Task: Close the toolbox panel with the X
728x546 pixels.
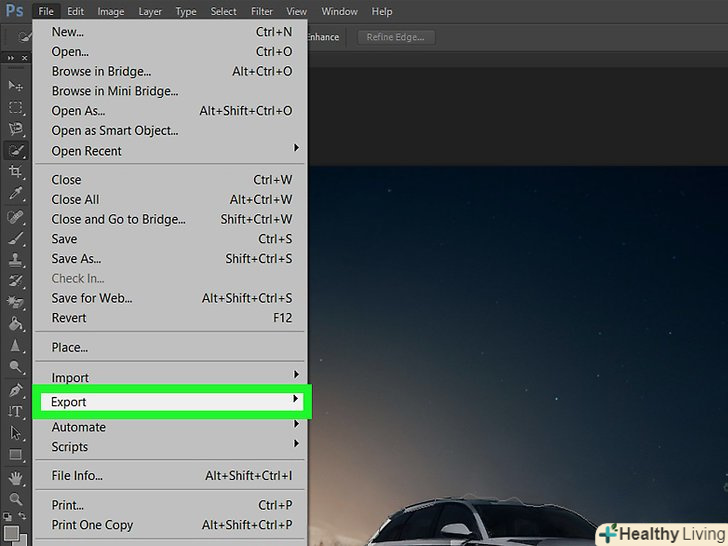Action: 25,58
